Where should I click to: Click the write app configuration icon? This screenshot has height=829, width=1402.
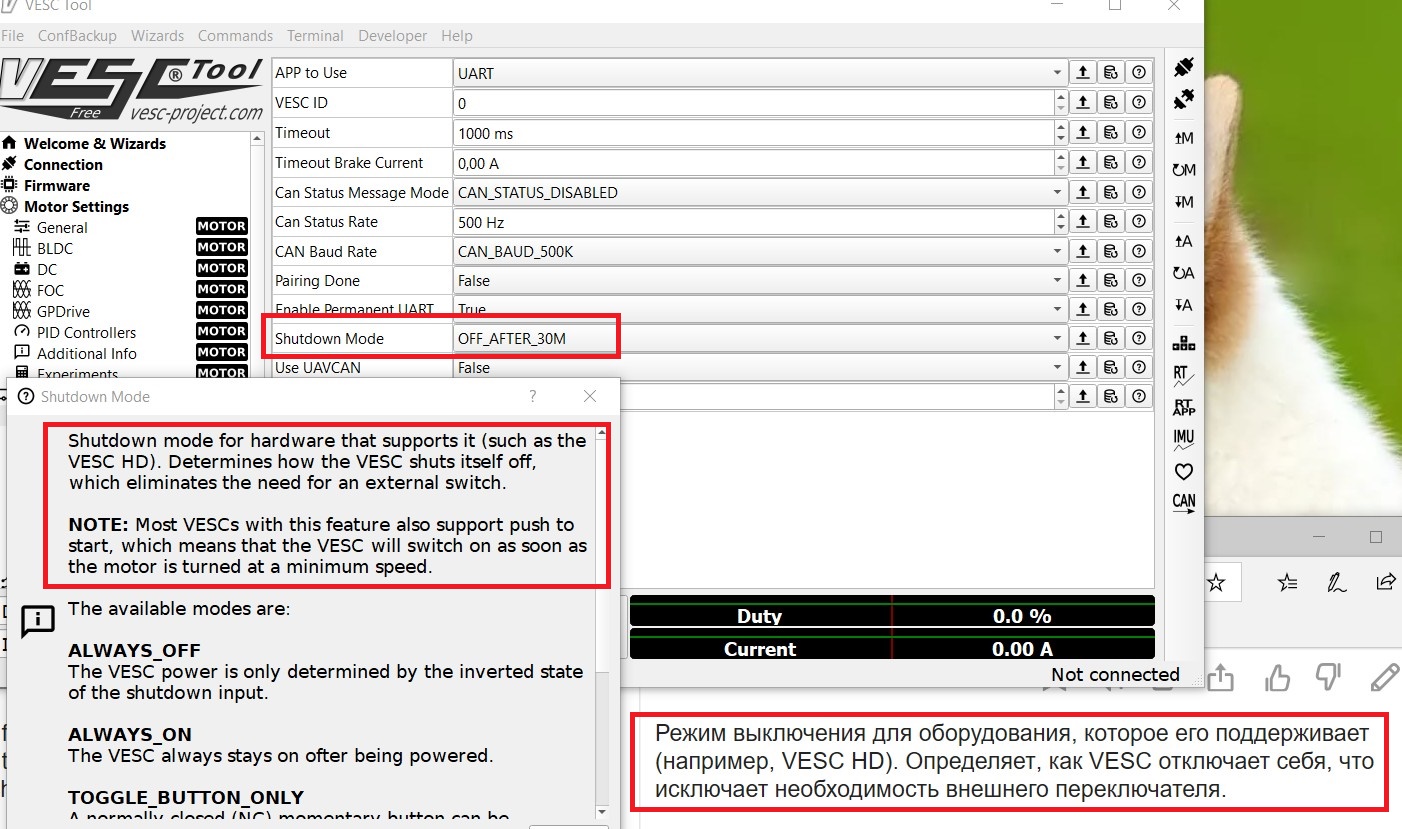pyautogui.click(x=1184, y=305)
